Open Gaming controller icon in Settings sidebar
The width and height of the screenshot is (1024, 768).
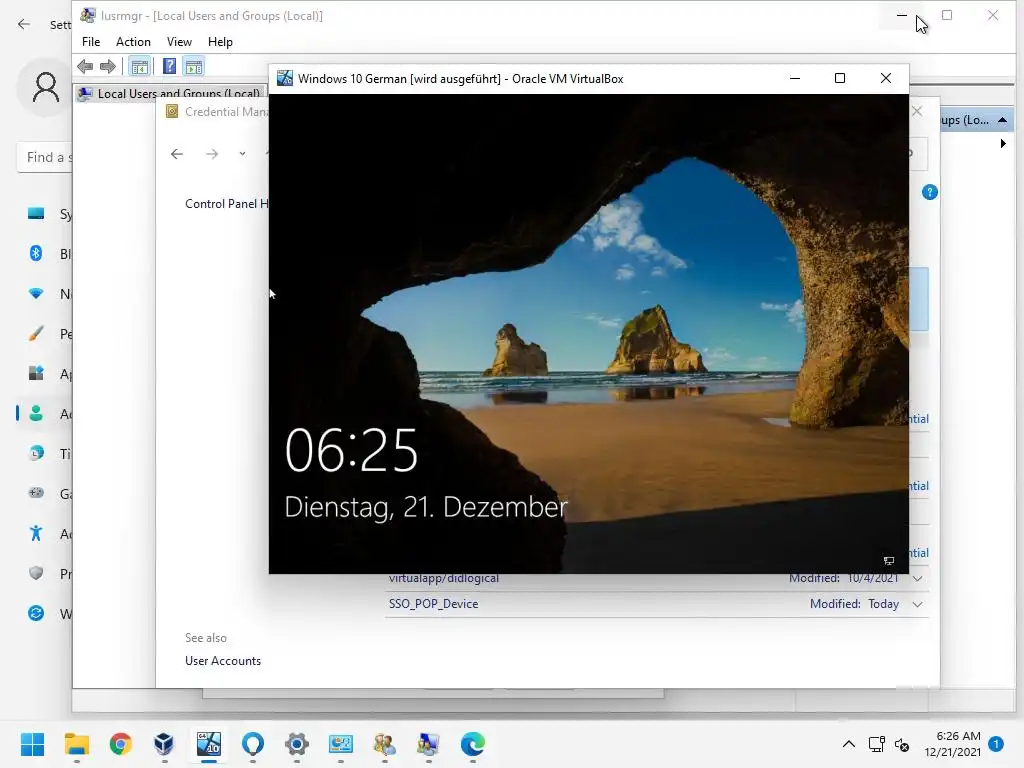(x=36, y=493)
